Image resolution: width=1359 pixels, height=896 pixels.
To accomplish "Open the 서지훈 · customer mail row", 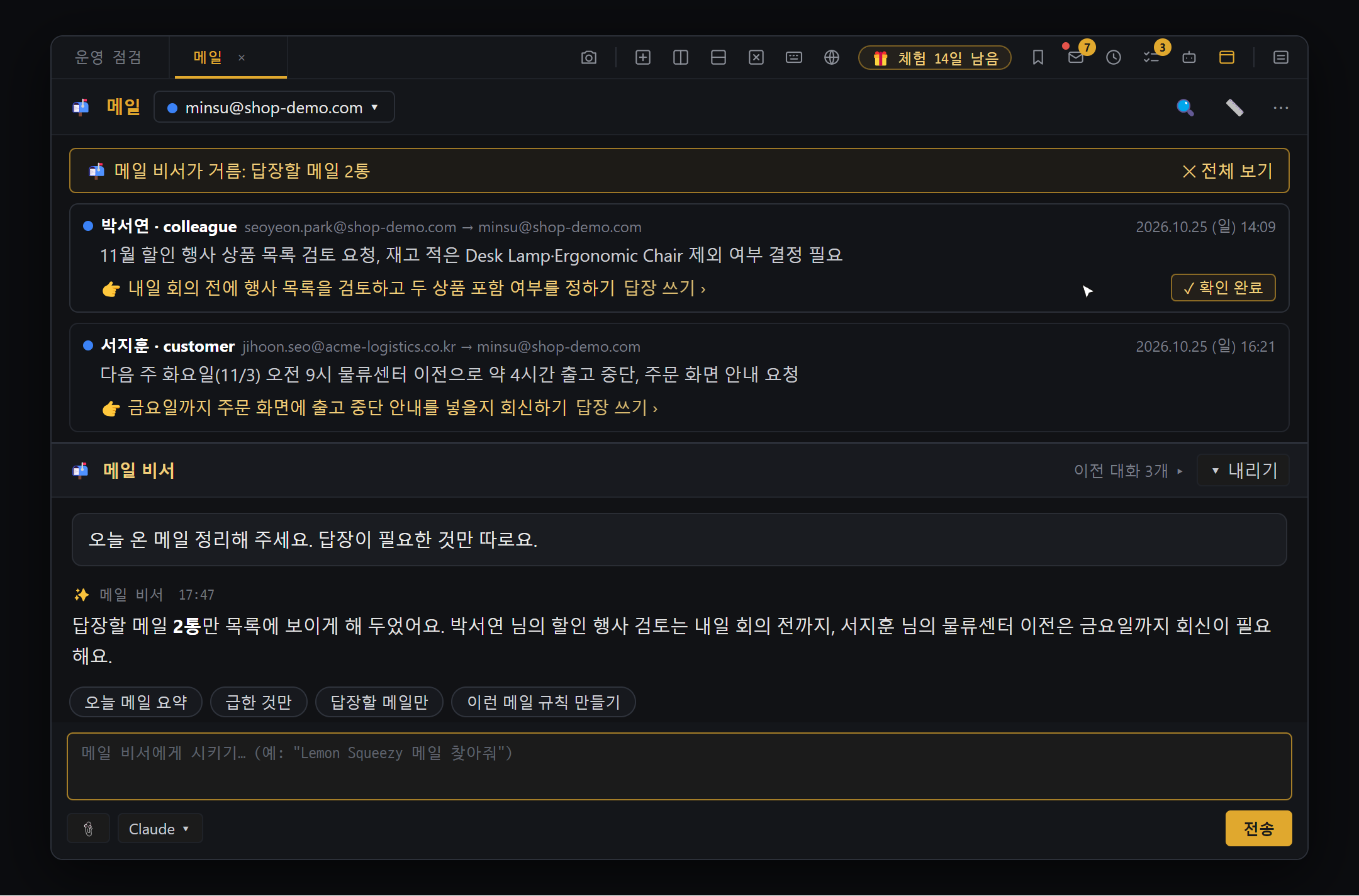I will pos(679,378).
